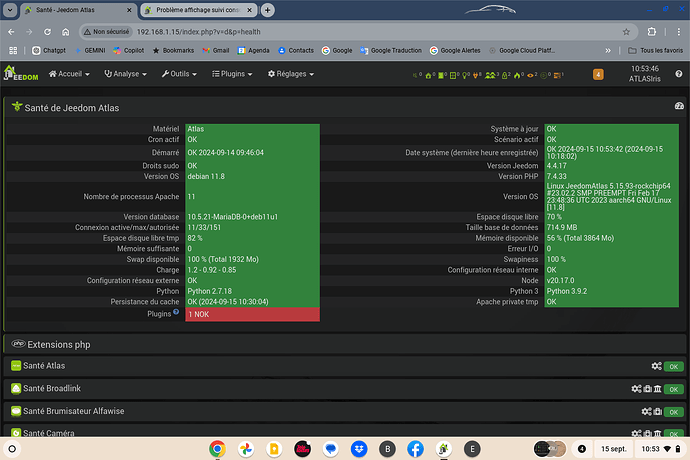Click the browser home button
Viewport: 690px width, 460px height.
point(66,32)
